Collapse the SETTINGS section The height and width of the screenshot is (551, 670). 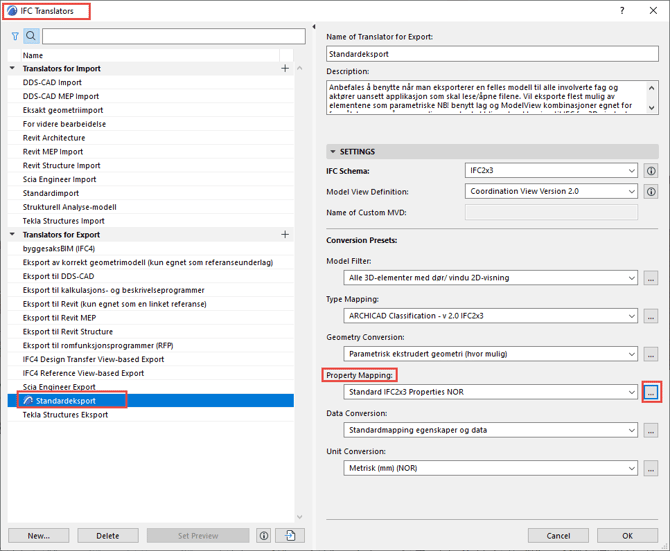pos(333,152)
